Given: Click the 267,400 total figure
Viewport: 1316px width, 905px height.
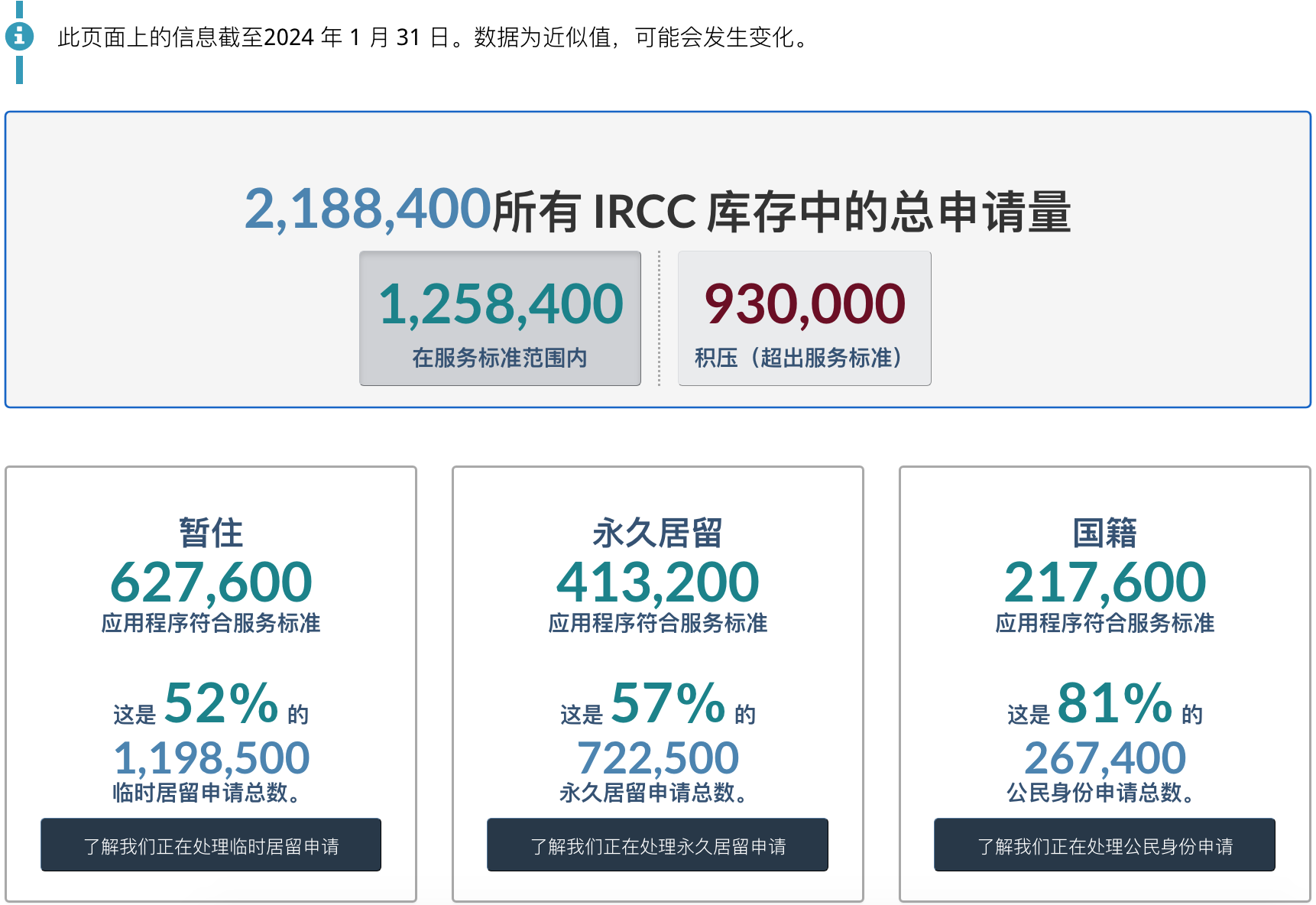Looking at the screenshot, I should (x=1104, y=758).
